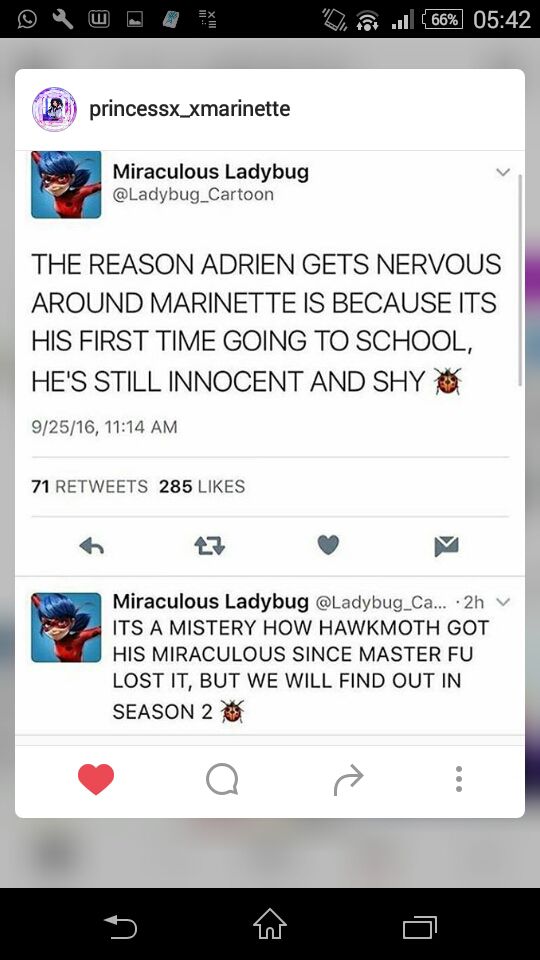The height and width of the screenshot is (960, 540).
Task: Open the @Ladybug_Cartoon handle
Action: pyautogui.click(x=193, y=195)
